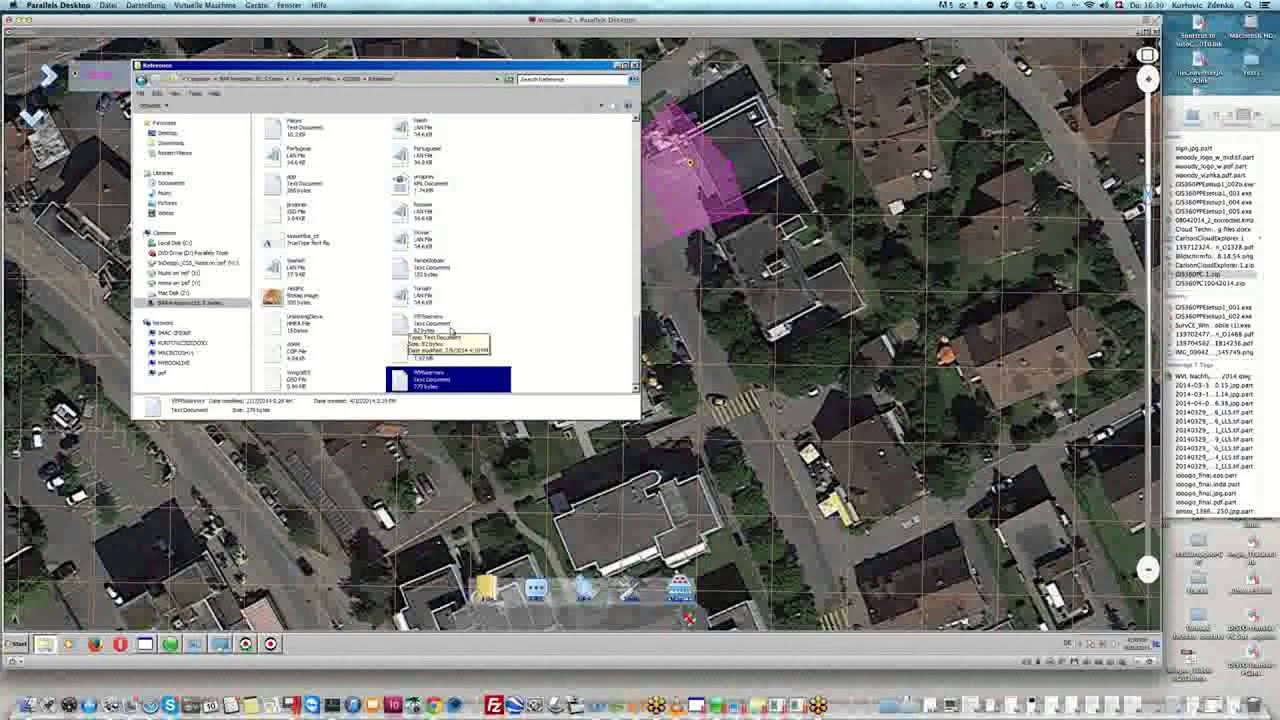This screenshot has height=720, width=1280.
Task: Select the blue building tool in map toolbar
Action: [x=679, y=590]
